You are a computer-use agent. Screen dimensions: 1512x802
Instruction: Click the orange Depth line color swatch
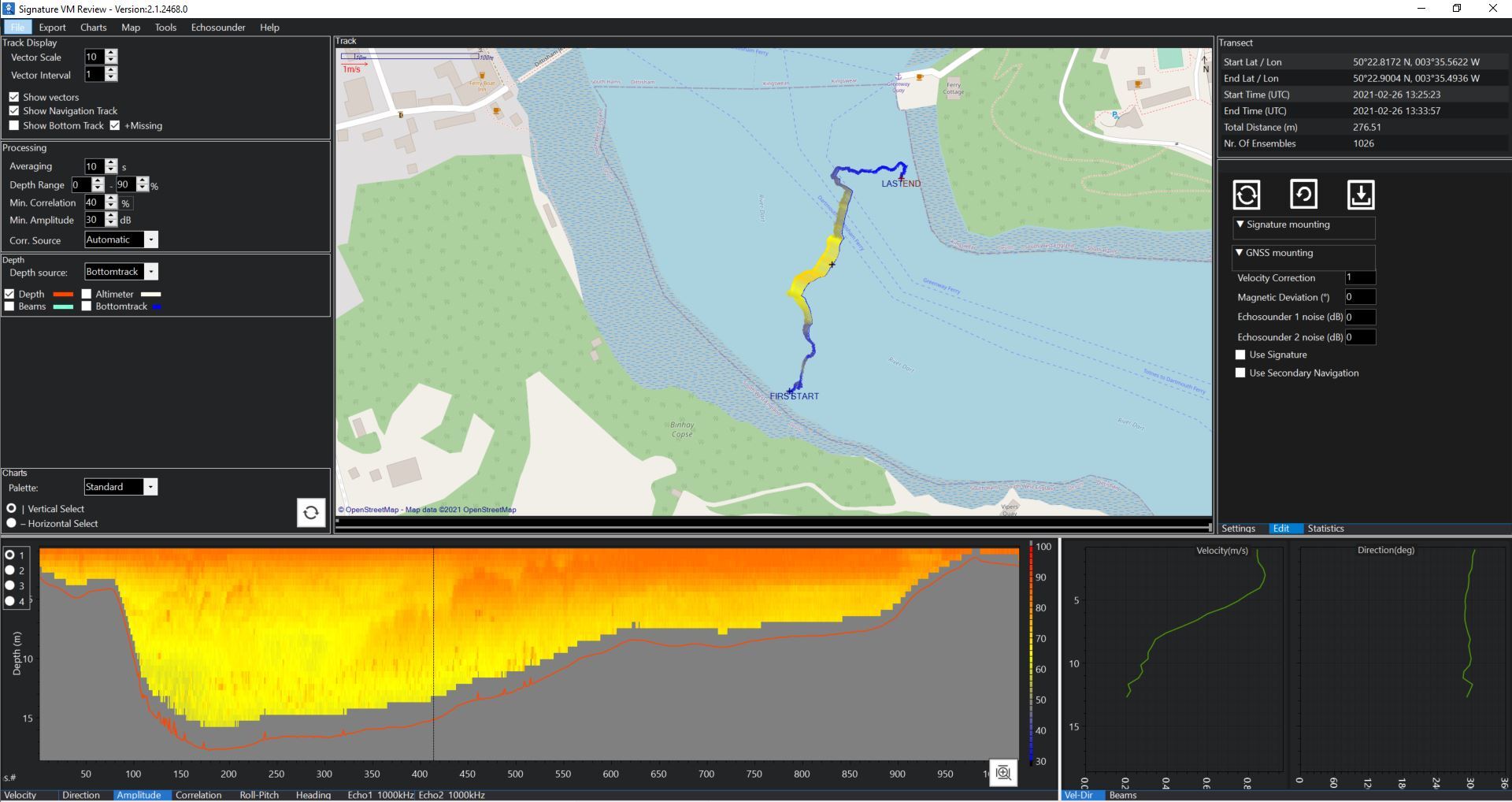[x=63, y=295]
